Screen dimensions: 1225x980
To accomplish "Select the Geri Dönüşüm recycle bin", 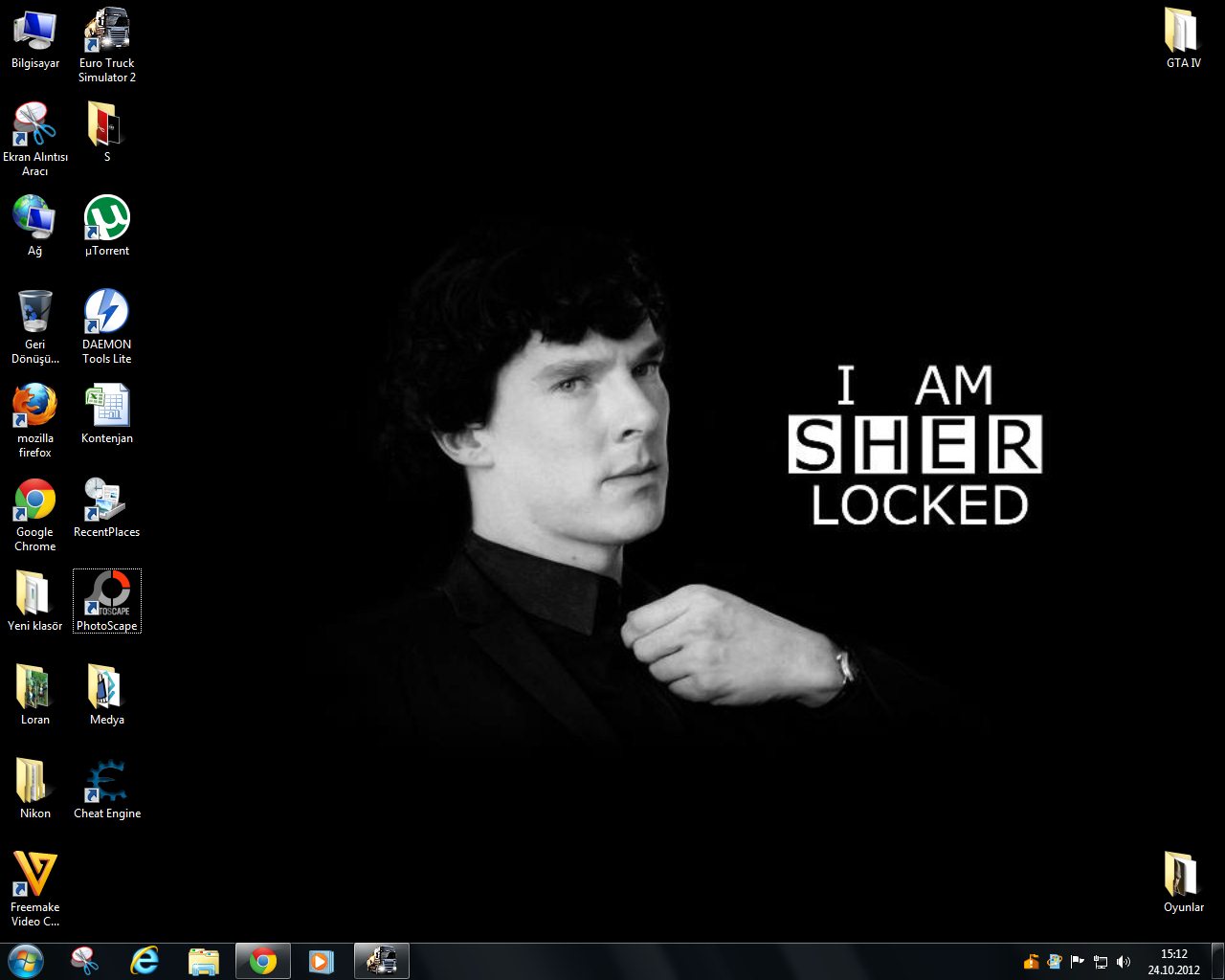I will [x=35, y=326].
